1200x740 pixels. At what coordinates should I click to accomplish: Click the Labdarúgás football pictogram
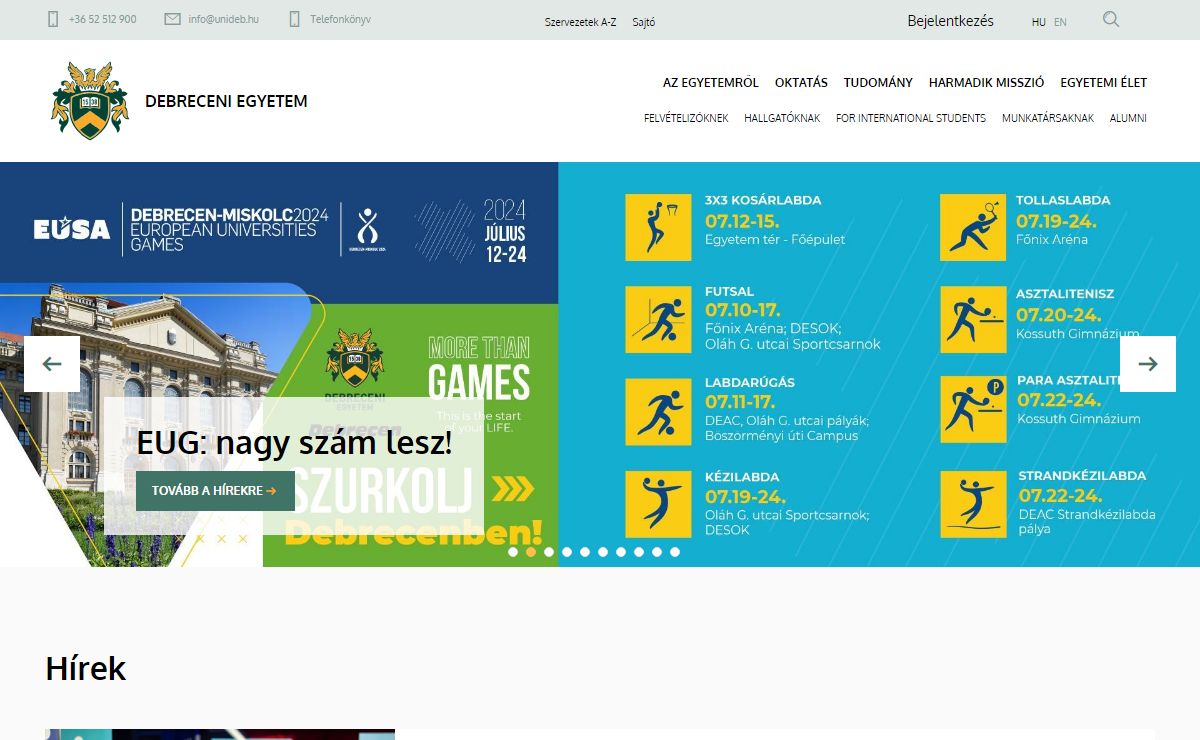[x=658, y=411]
